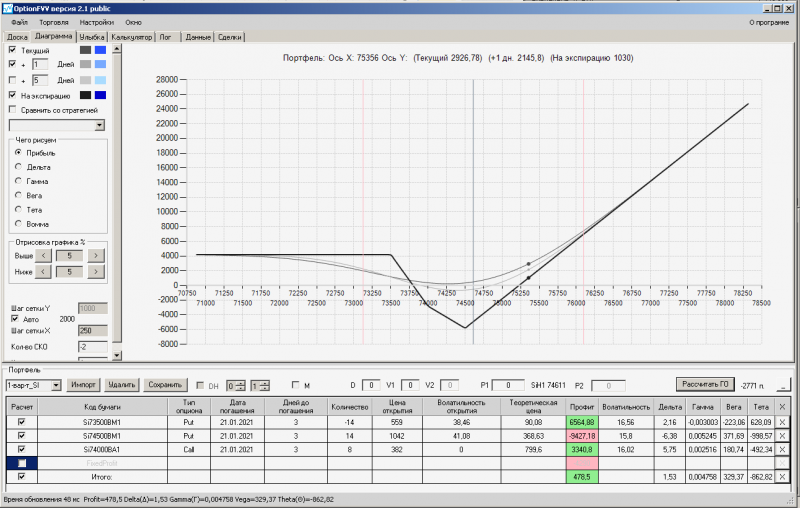This screenshot has height=508, width=800.
Task: Adjust the first DH spinner value 0
Action: click(236, 386)
